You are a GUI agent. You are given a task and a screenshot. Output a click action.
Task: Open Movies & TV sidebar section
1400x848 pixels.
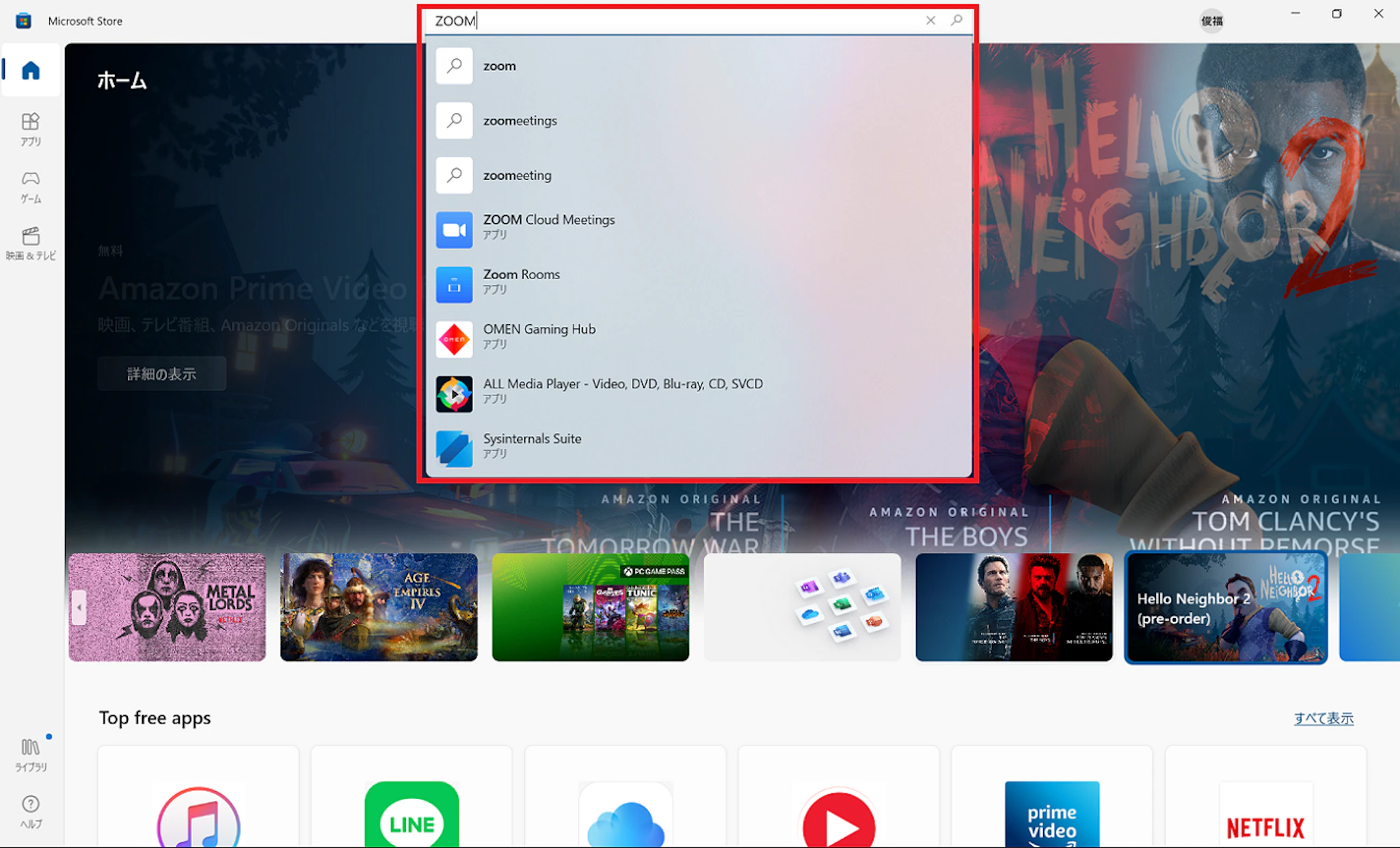31,243
